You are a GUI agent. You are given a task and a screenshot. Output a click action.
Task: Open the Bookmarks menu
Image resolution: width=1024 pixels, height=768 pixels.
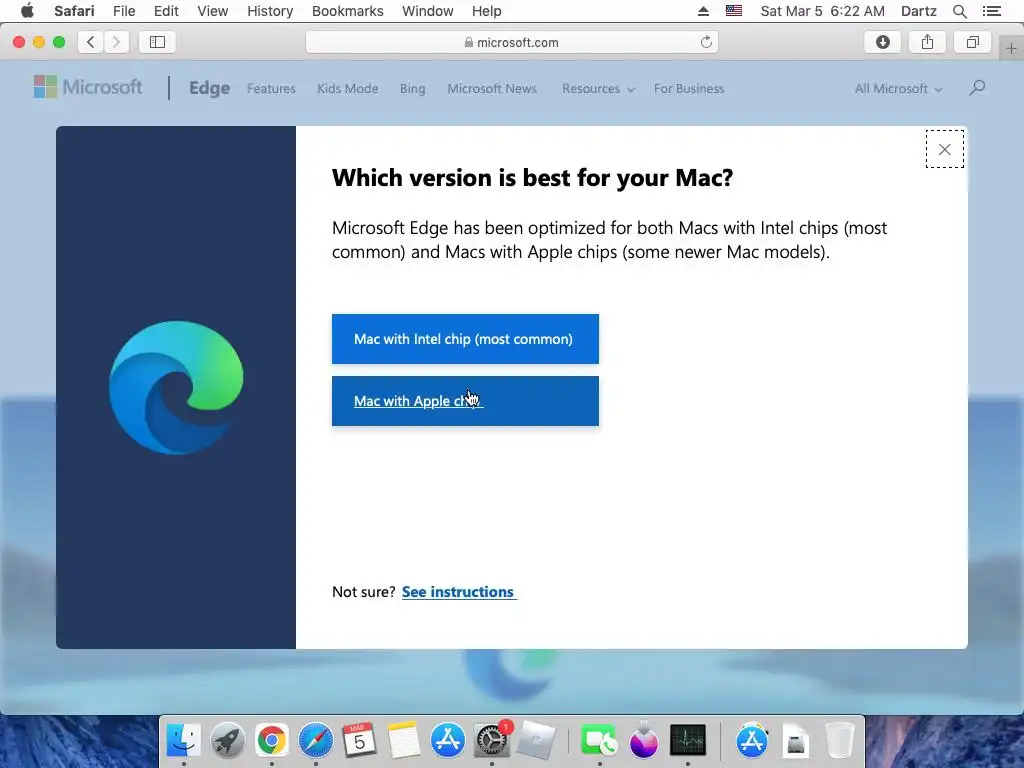[x=347, y=11]
